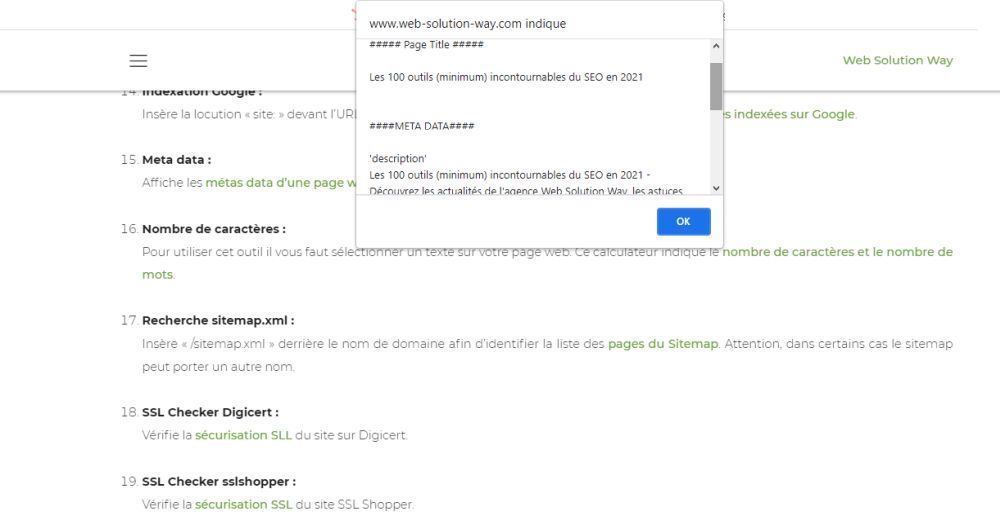This screenshot has height=525, width=1000.
Task: Open 'métas data d'une page' link
Action: (281, 182)
